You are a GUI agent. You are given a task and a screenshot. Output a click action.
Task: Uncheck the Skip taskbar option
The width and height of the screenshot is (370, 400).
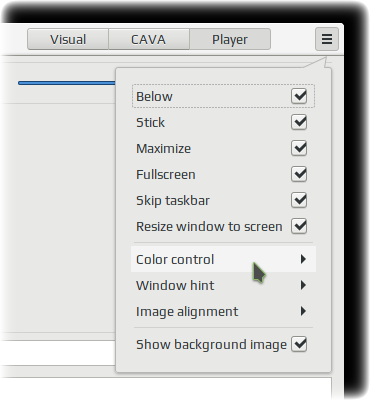coord(299,200)
